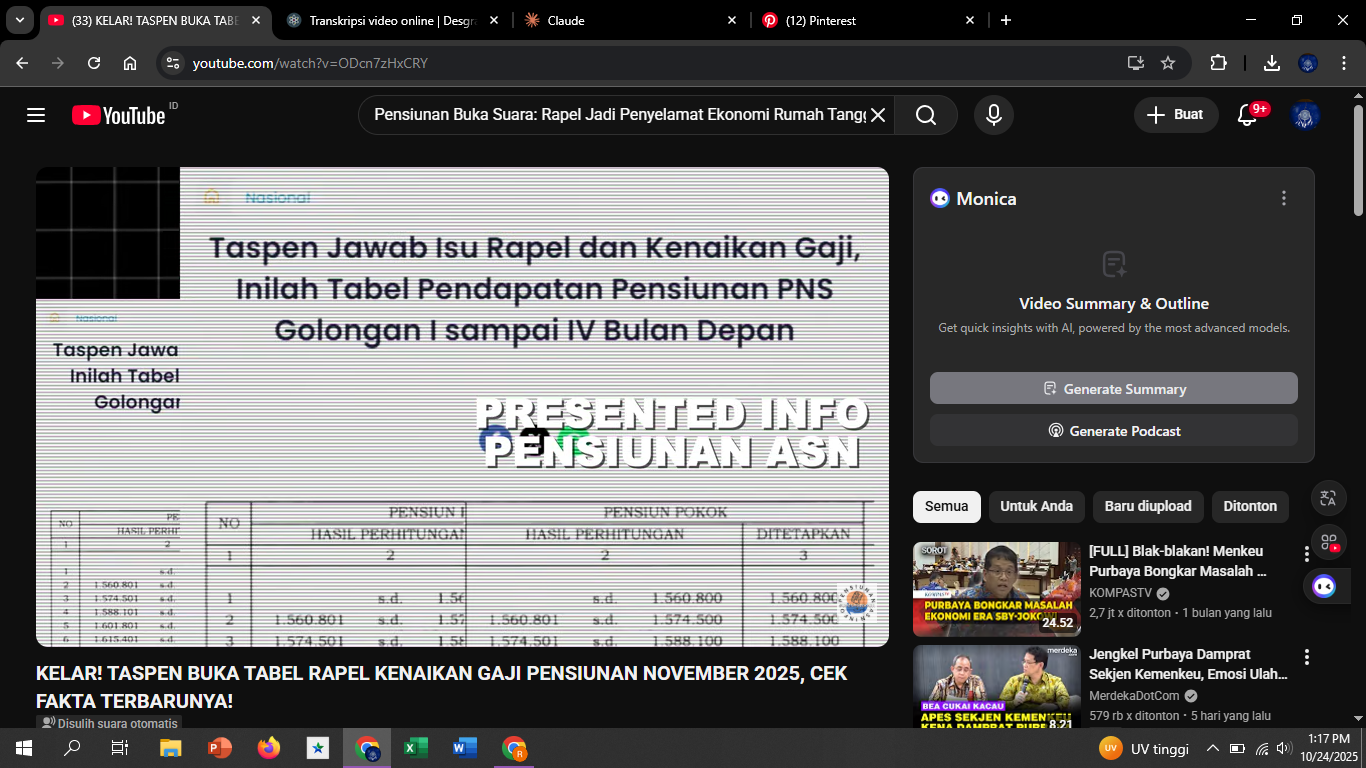This screenshot has width=1366, height=768.
Task: Click Generate Podcast in Monica panel
Action: pyautogui.click(x=1114, y=431)
